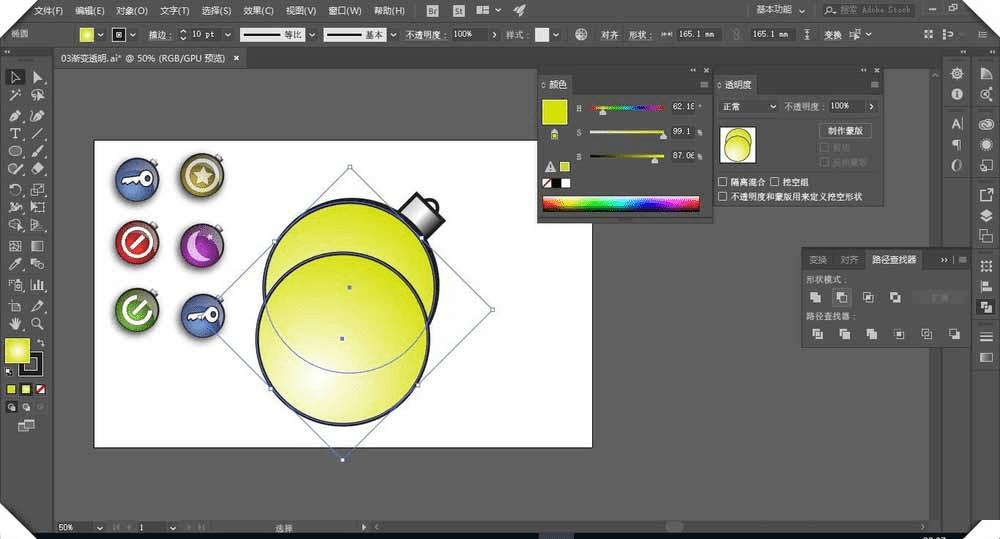Click the 制作蒙版 button
The image size is (1000, 539).
coord(845,131)
